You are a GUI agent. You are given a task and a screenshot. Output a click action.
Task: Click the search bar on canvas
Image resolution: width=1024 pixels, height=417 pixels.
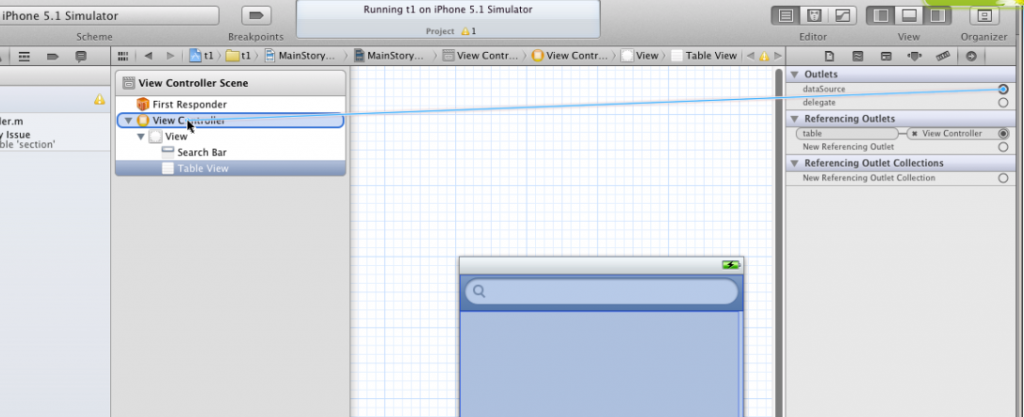(x=601, y=292)
